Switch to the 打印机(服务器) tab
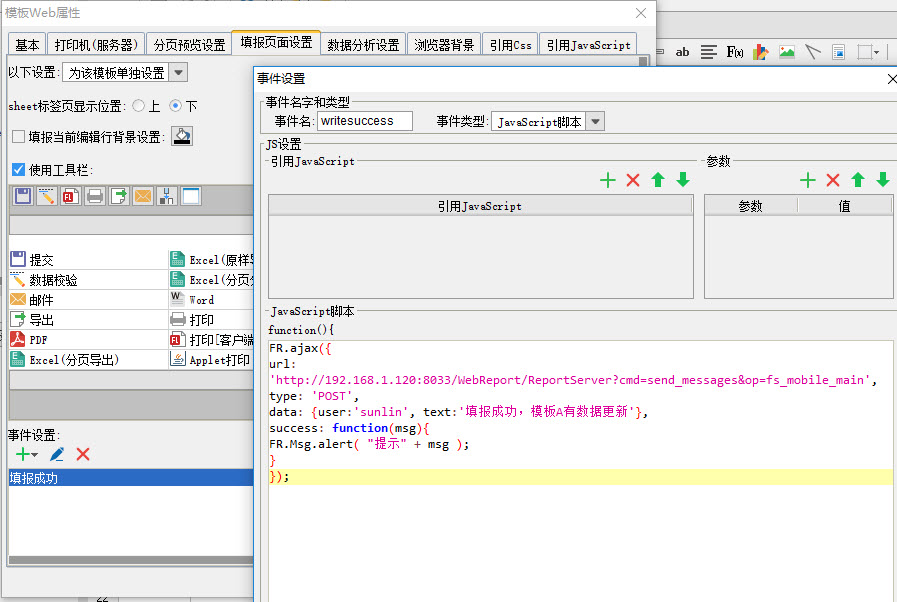The image size is (897, 602). (96, 45)
